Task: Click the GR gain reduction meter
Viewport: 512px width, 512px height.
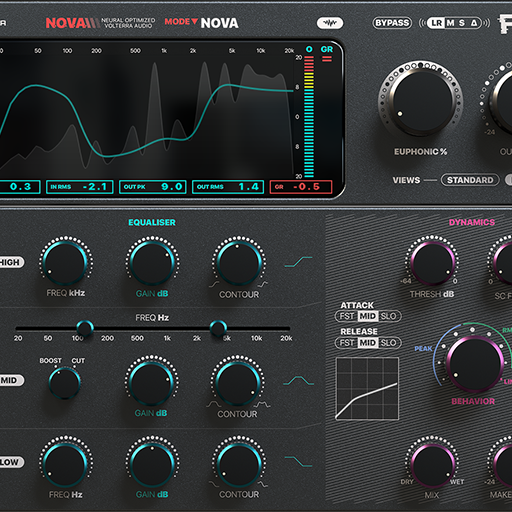Action: point(327,59)
